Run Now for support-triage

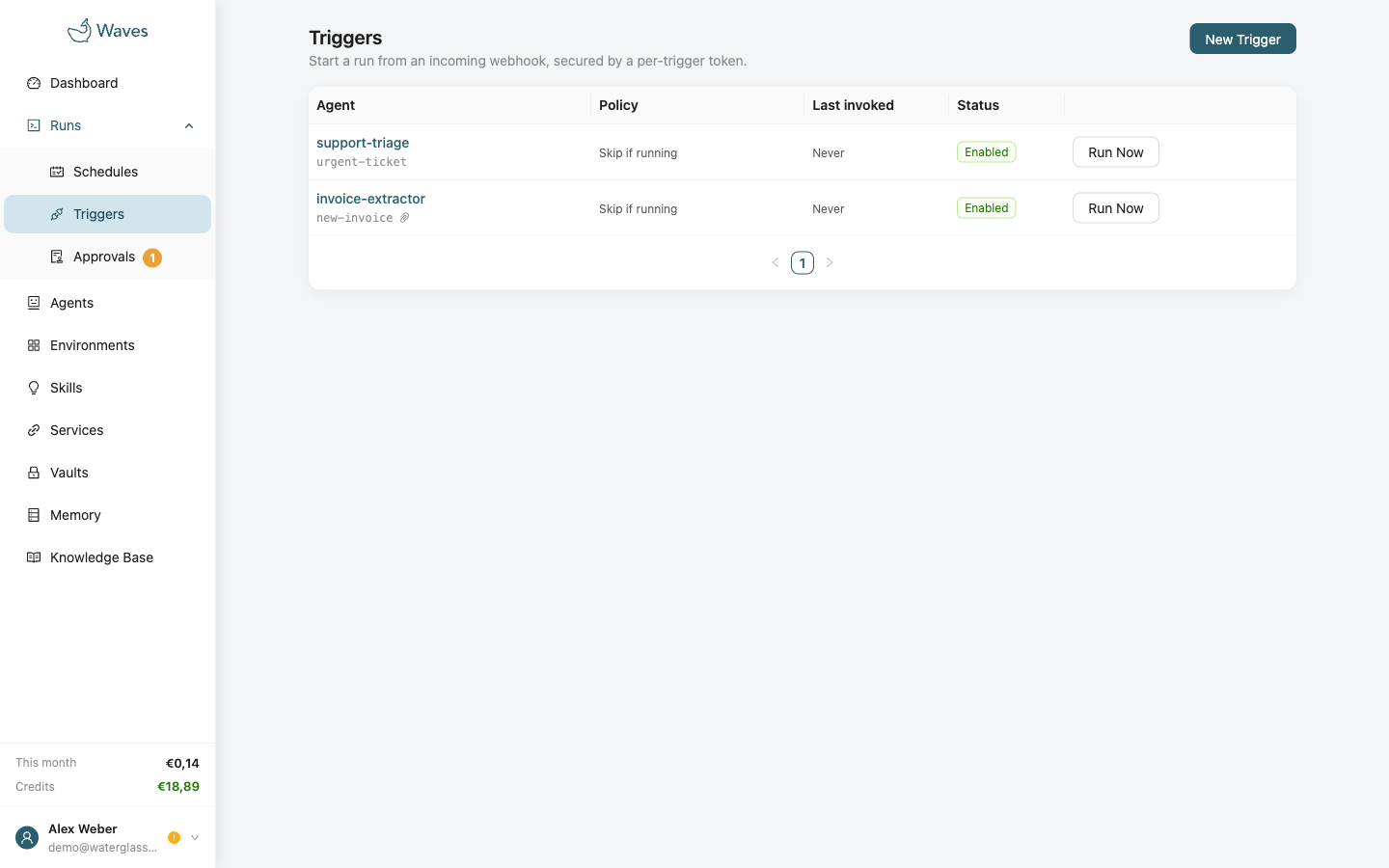coord(1116,152)
